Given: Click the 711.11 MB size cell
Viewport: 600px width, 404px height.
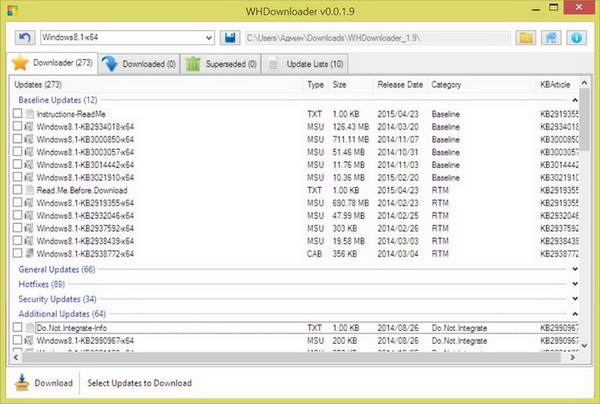Looking at the screenshot, I should (351, 140).
